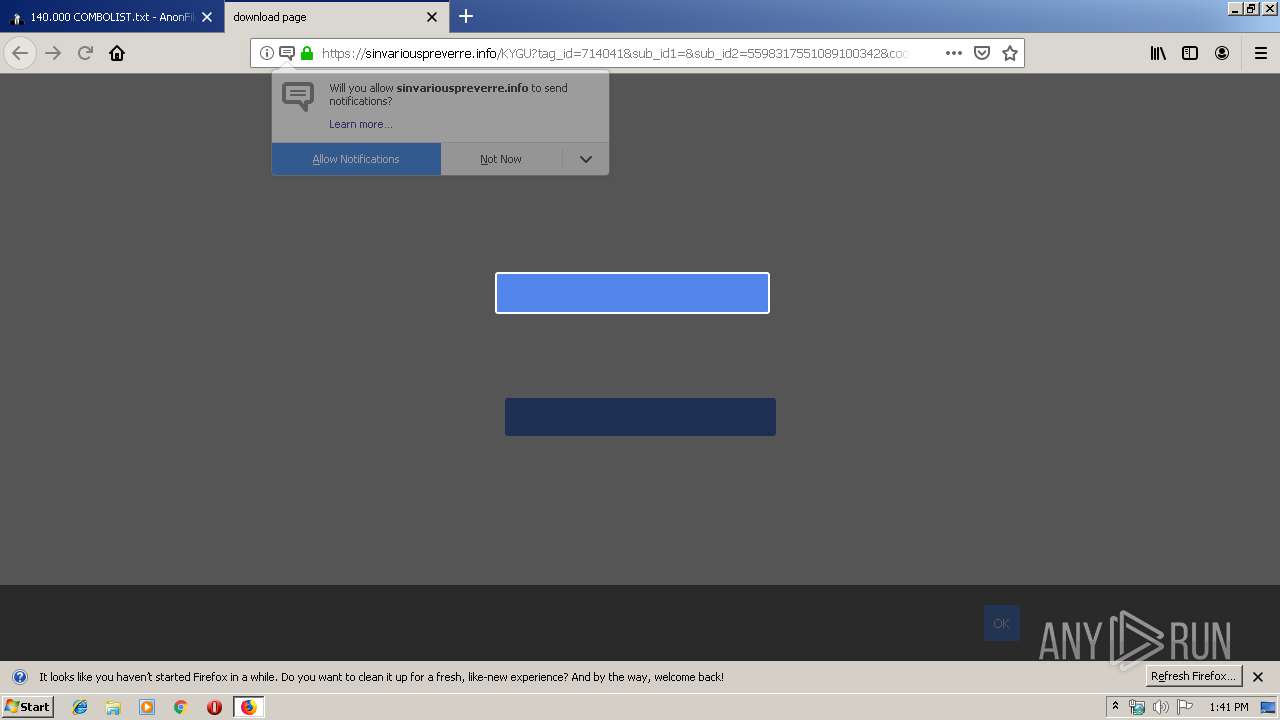Open the Learn more link
The width and height of the screenshot is (1280, 720).
pyautogui.click(x=360, y=124)
